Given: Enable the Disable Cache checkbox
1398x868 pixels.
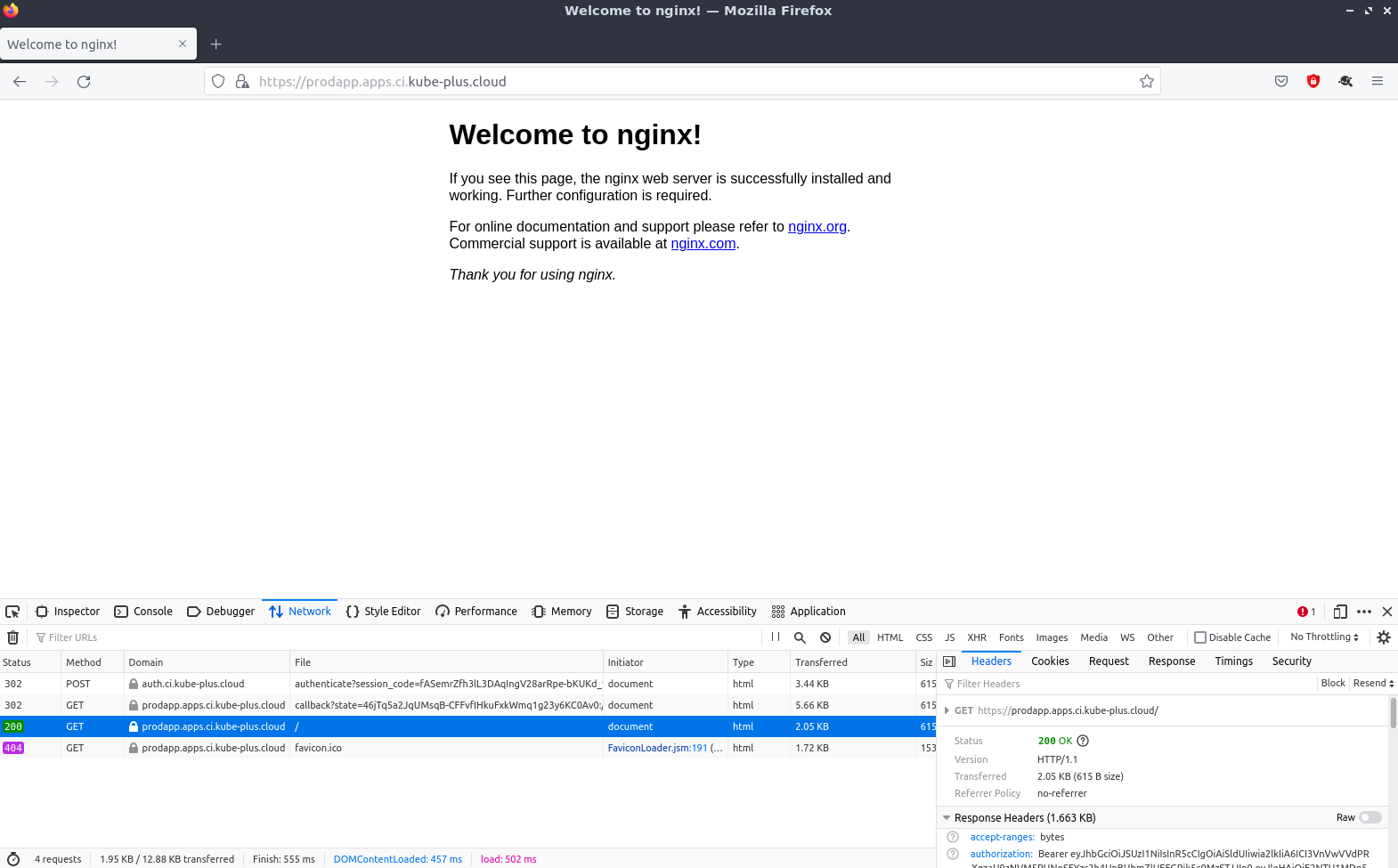Looking at the screenshot, I should [1200, 637].
